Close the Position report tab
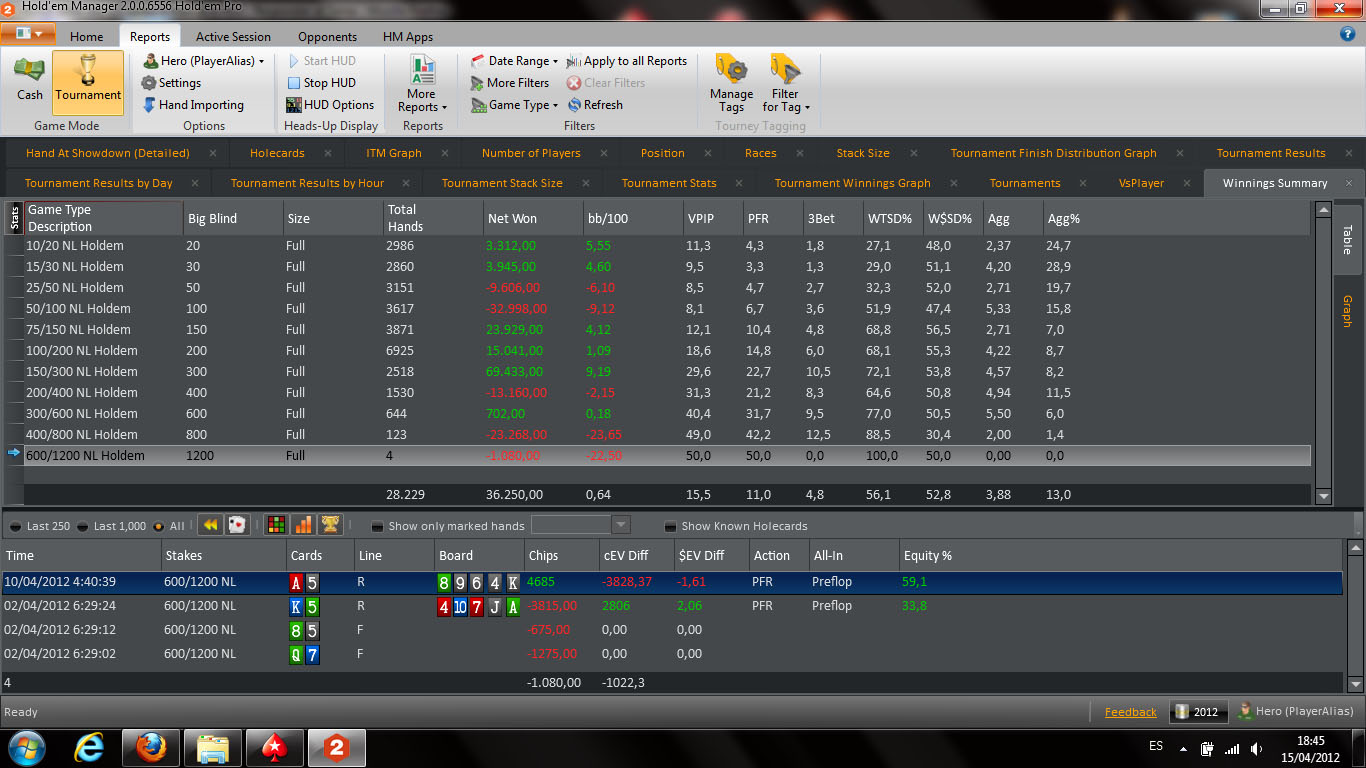Viewport: 1366px width, 768px height. (x=708, y=153)
